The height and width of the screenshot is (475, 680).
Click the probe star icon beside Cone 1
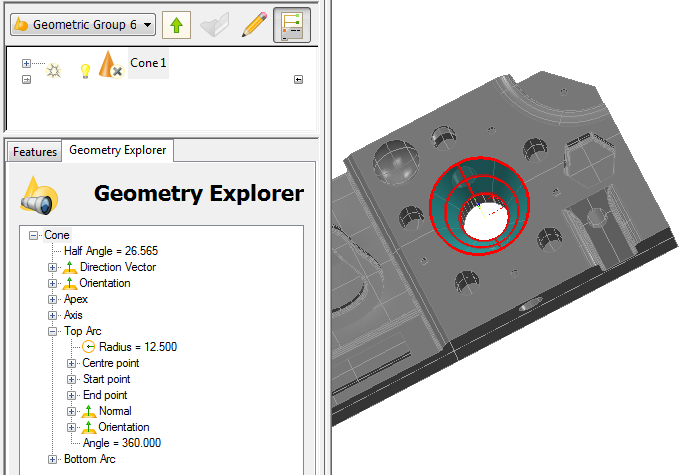[54, 70]
